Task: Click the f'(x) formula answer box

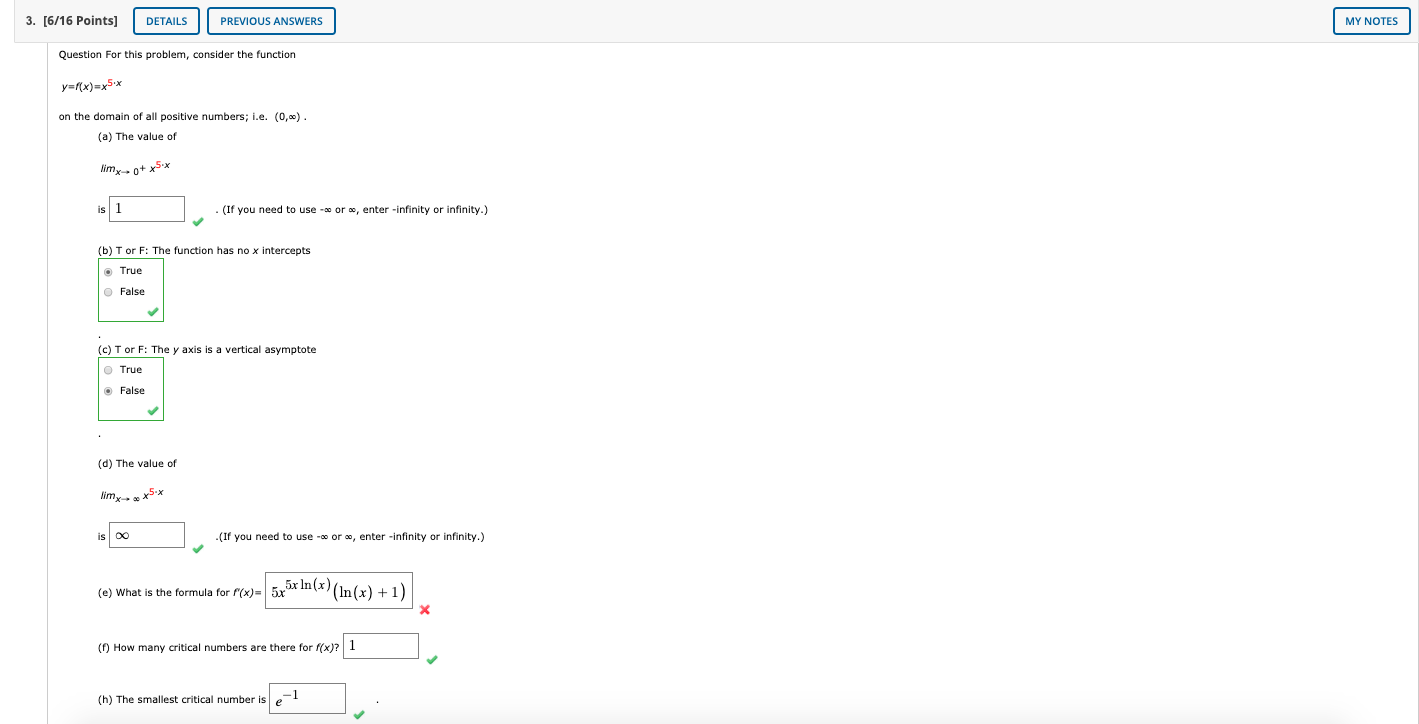Action: click(x=339, y=589)
